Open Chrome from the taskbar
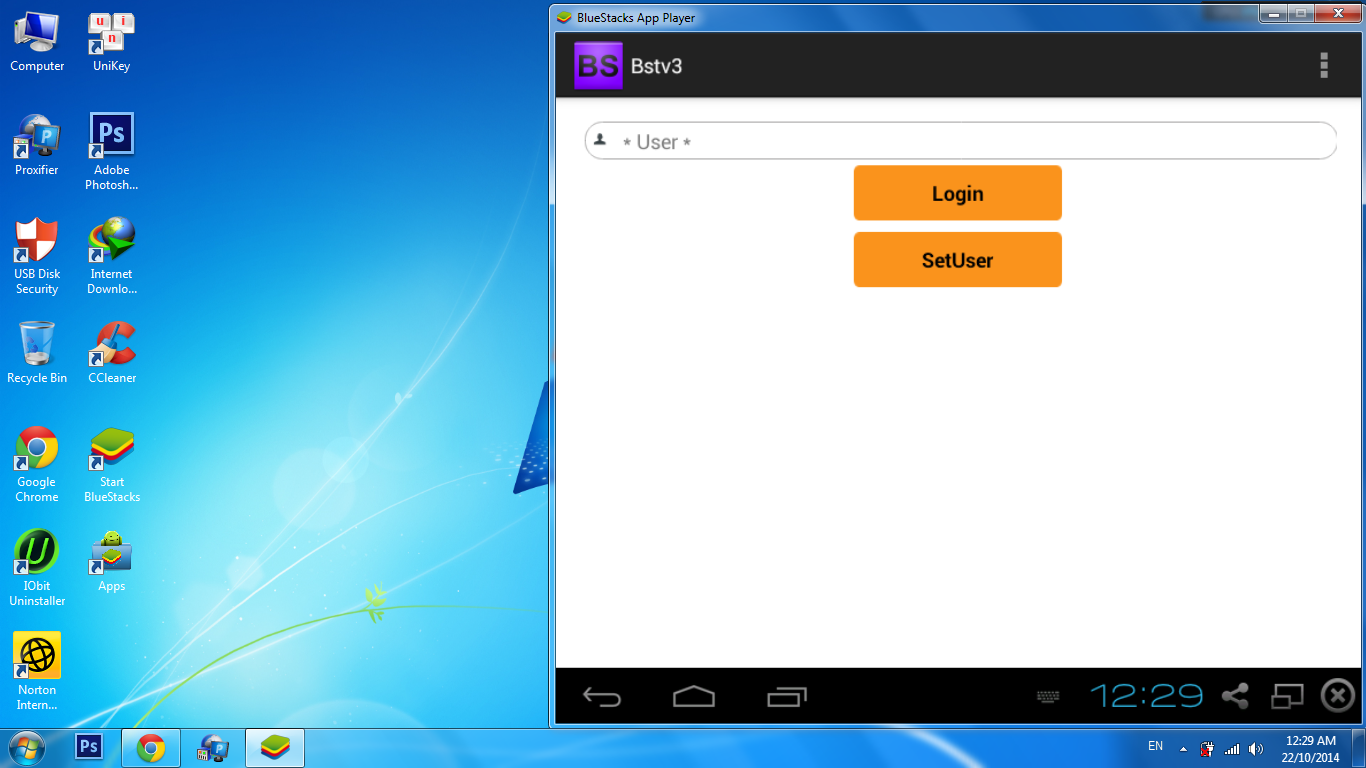The width and height of the screenshot is (1366, 768). point(151,748)
